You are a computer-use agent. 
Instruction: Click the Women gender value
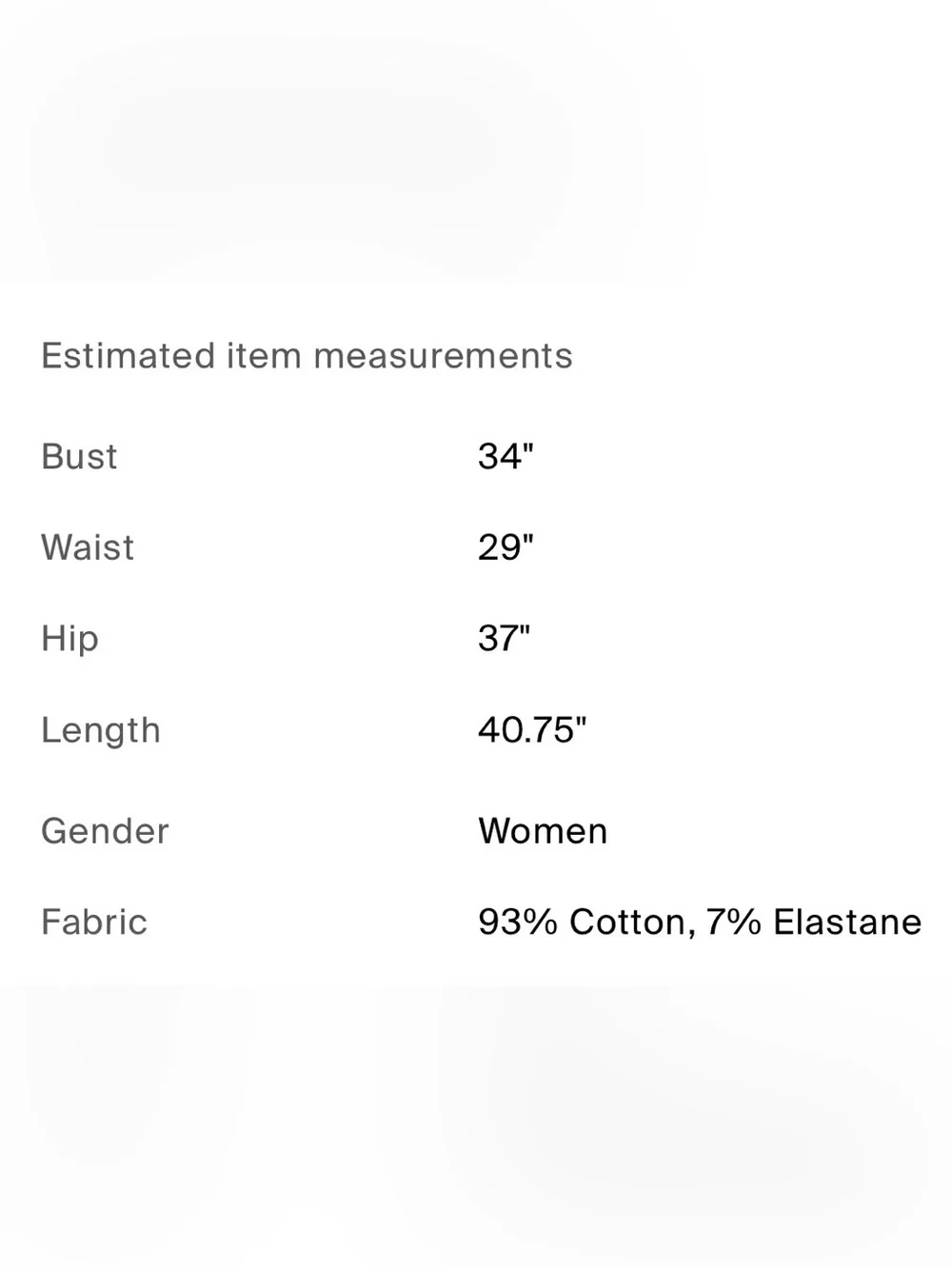(543, 831)
